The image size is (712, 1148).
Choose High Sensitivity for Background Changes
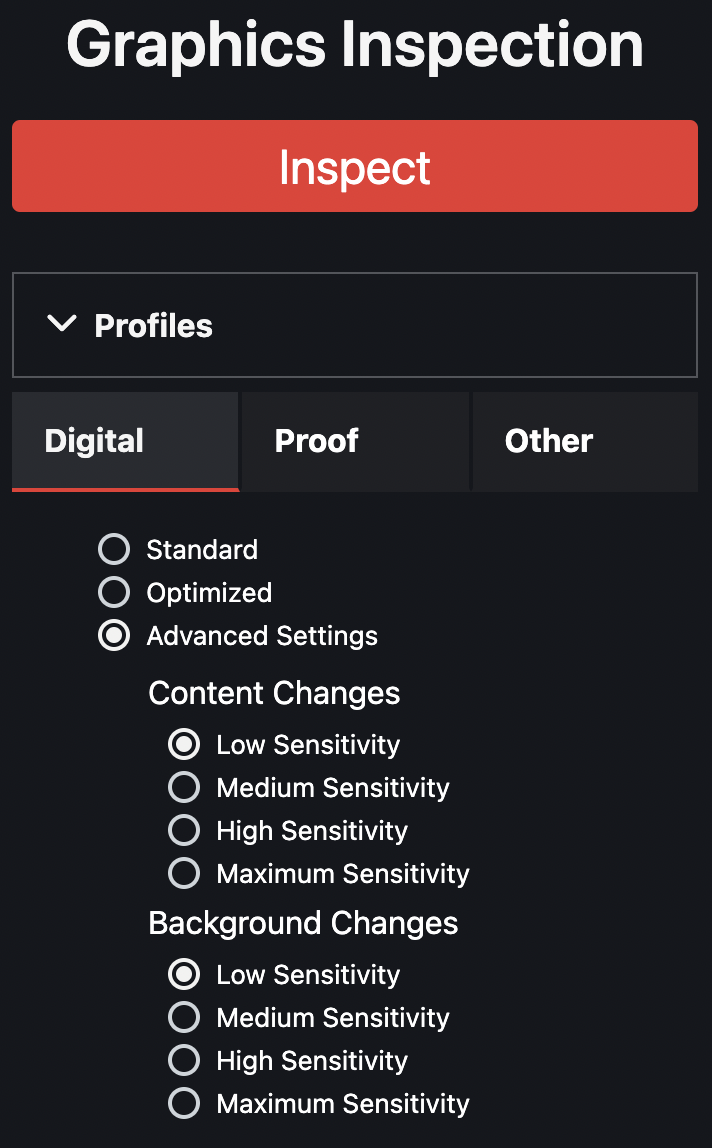[x=184, y=1060]
